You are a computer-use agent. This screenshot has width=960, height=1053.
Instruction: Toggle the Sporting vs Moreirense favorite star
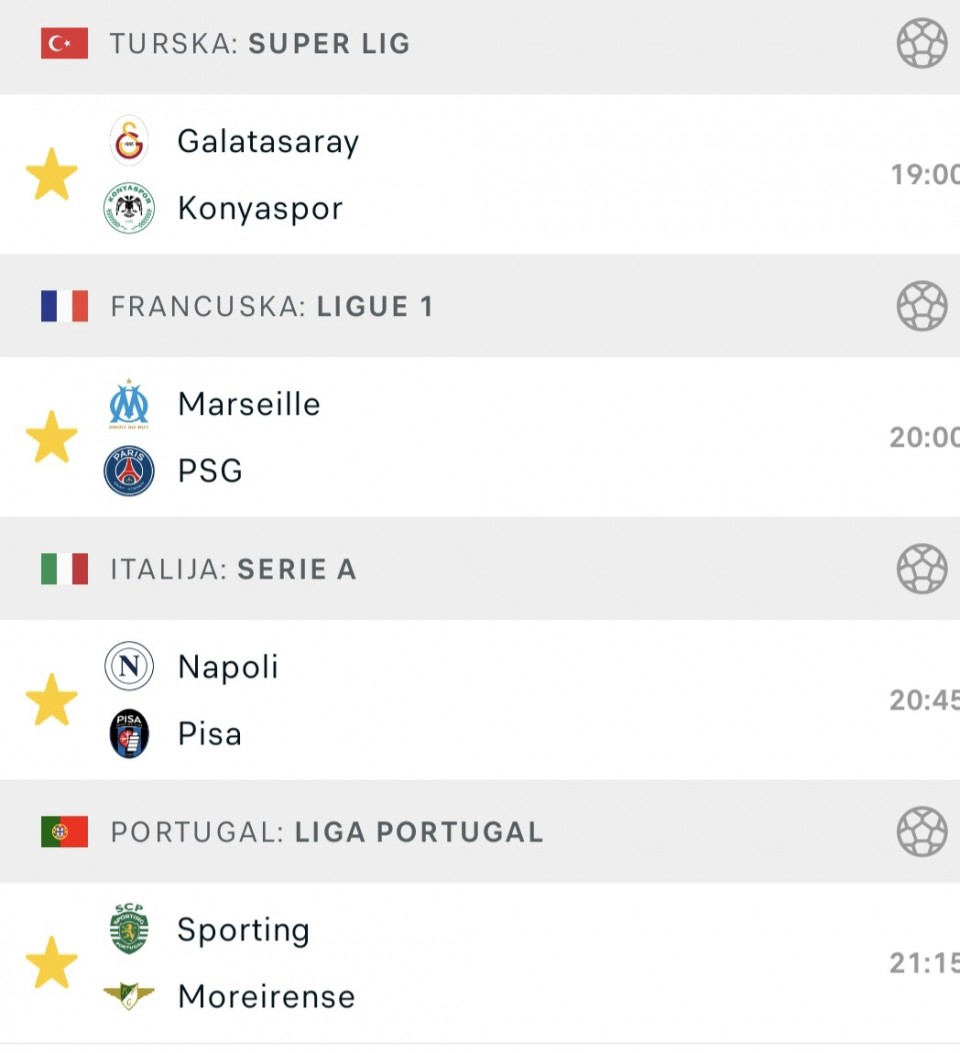[52, 963]
